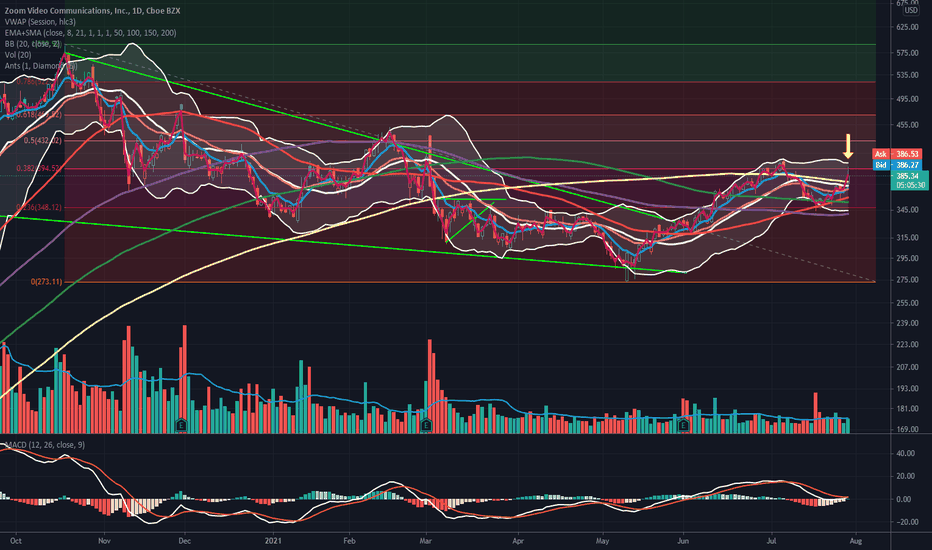
Task: Click 495.00 on the price axis
Action: tap(908, 99)
